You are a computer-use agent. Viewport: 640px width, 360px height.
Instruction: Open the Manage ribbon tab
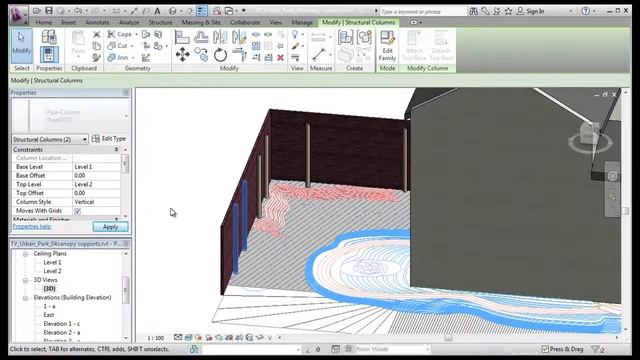point(302,22)
